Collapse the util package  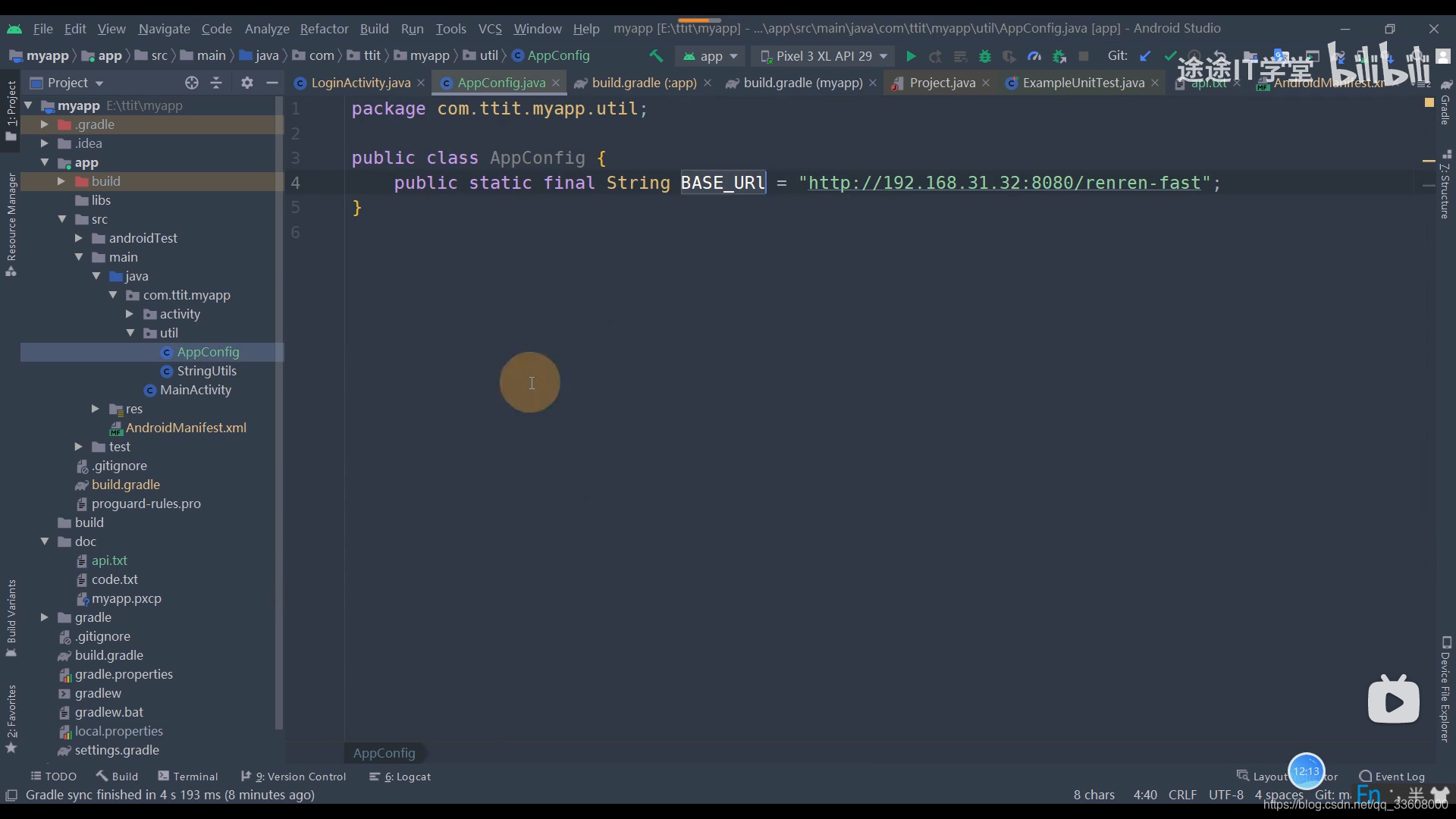[x=130, y=333]
